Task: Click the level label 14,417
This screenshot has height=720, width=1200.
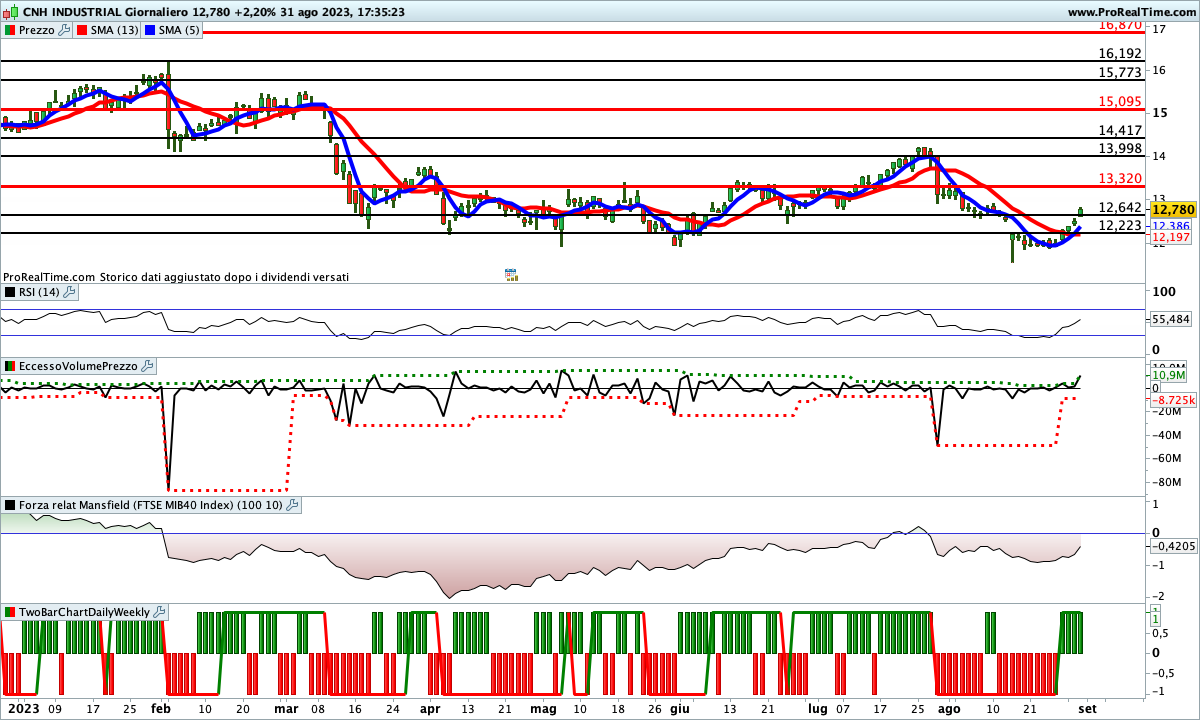Action: coord(1120,130)
